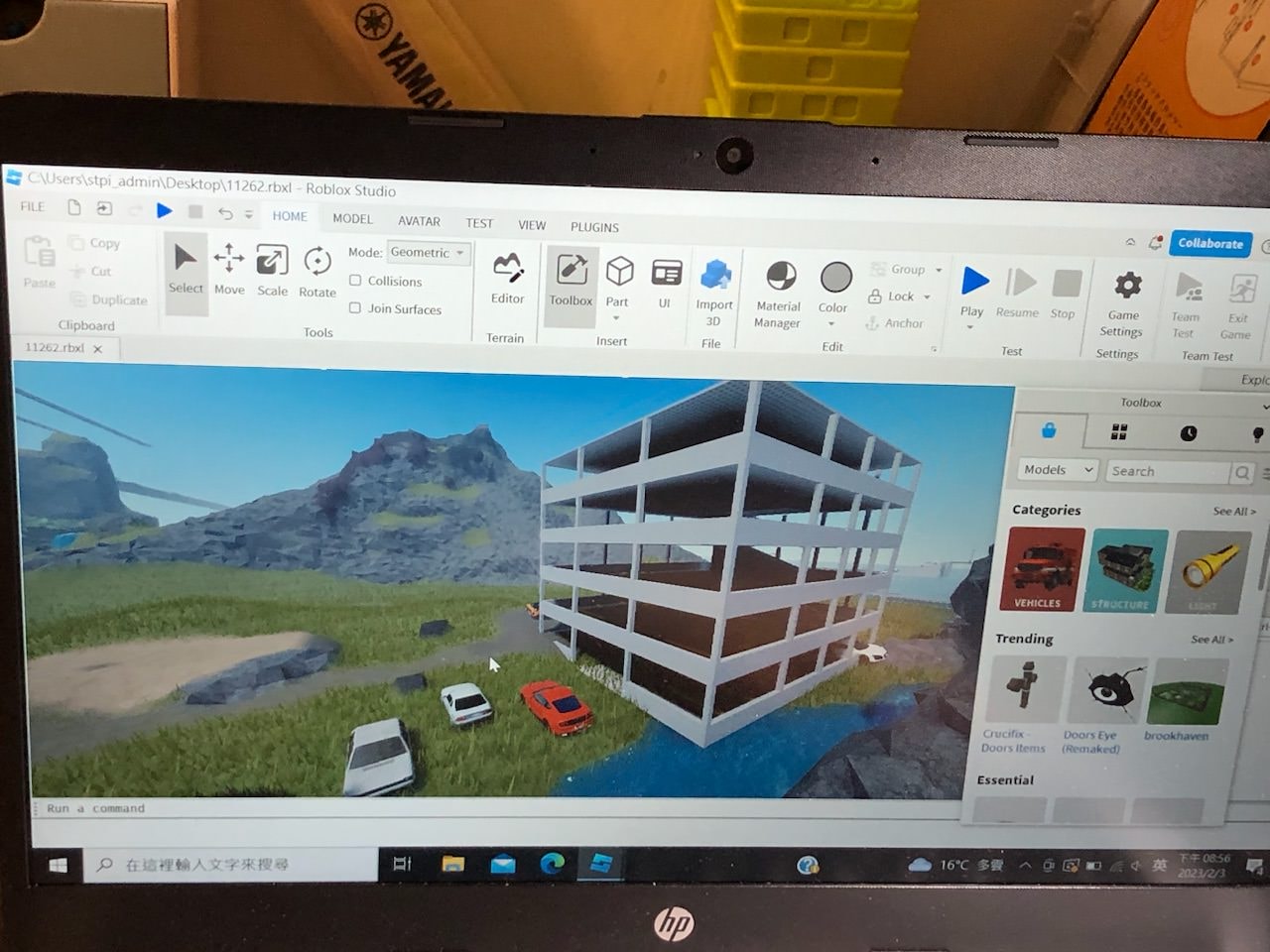This screenshot has height=952, width=1270.
Task: Open the UI editor button
Action: [x=666, y=283]
